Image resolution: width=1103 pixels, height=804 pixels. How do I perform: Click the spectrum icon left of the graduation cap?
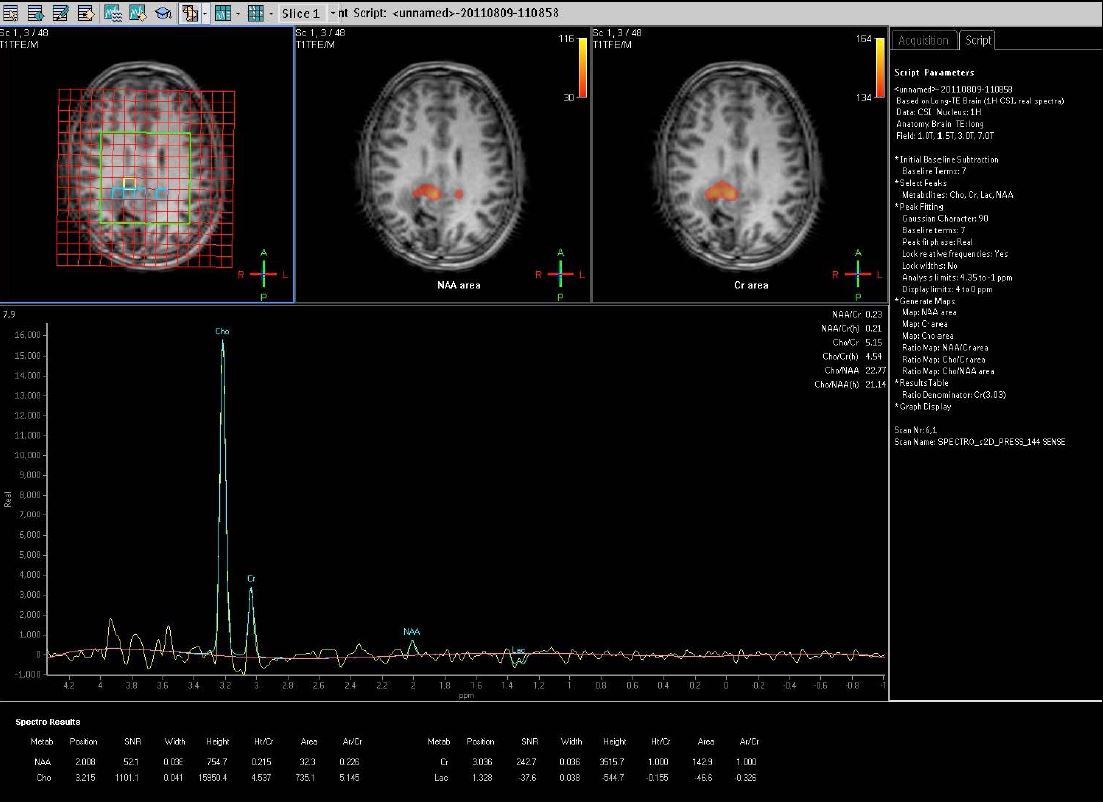click(x=137, y=13)
